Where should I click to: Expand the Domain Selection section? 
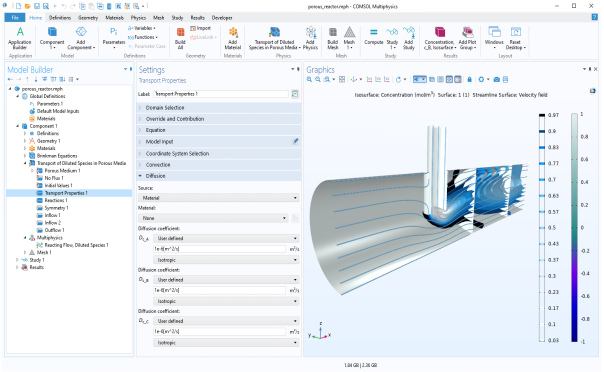[x=219, y=108]
